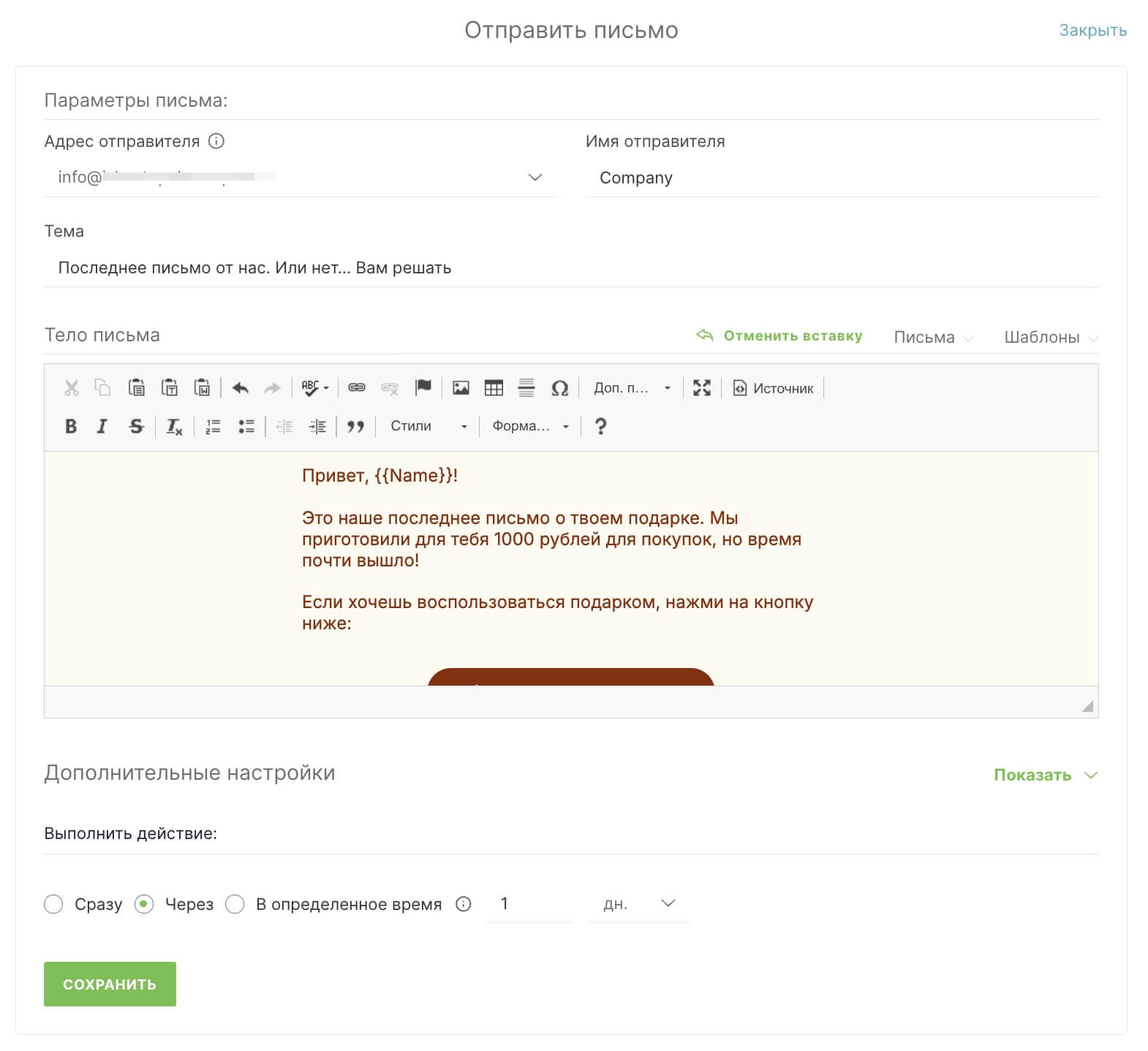Insert a numbered list

pyautogui.click(x=213, y=426)
